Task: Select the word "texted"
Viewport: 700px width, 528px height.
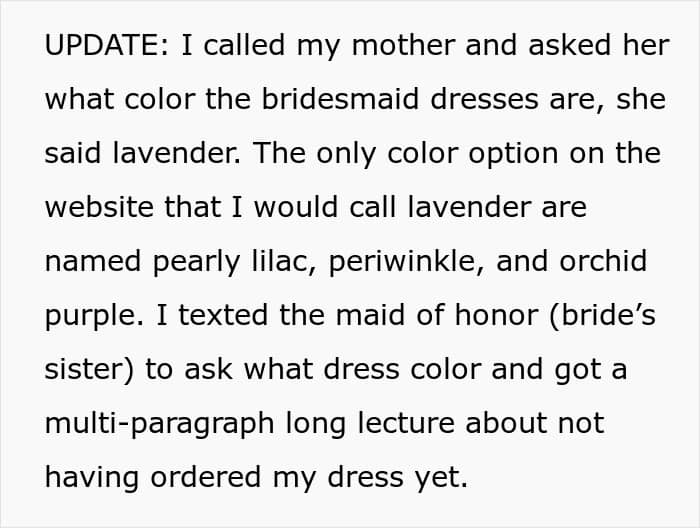Action: coord(223,315)
